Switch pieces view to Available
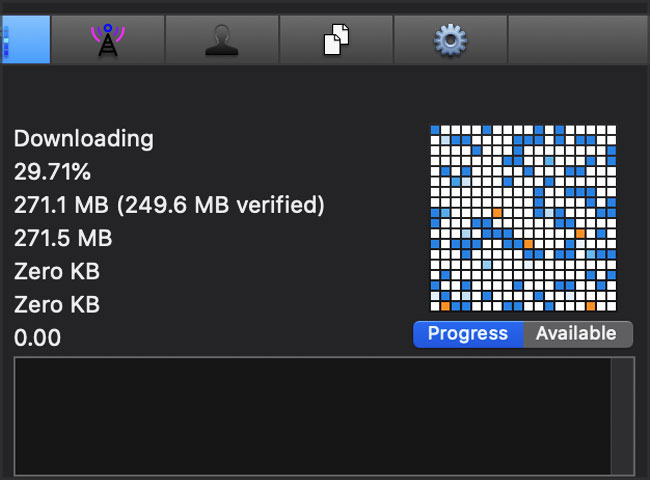Screen dimensions: 650x480 coord(577,334)
